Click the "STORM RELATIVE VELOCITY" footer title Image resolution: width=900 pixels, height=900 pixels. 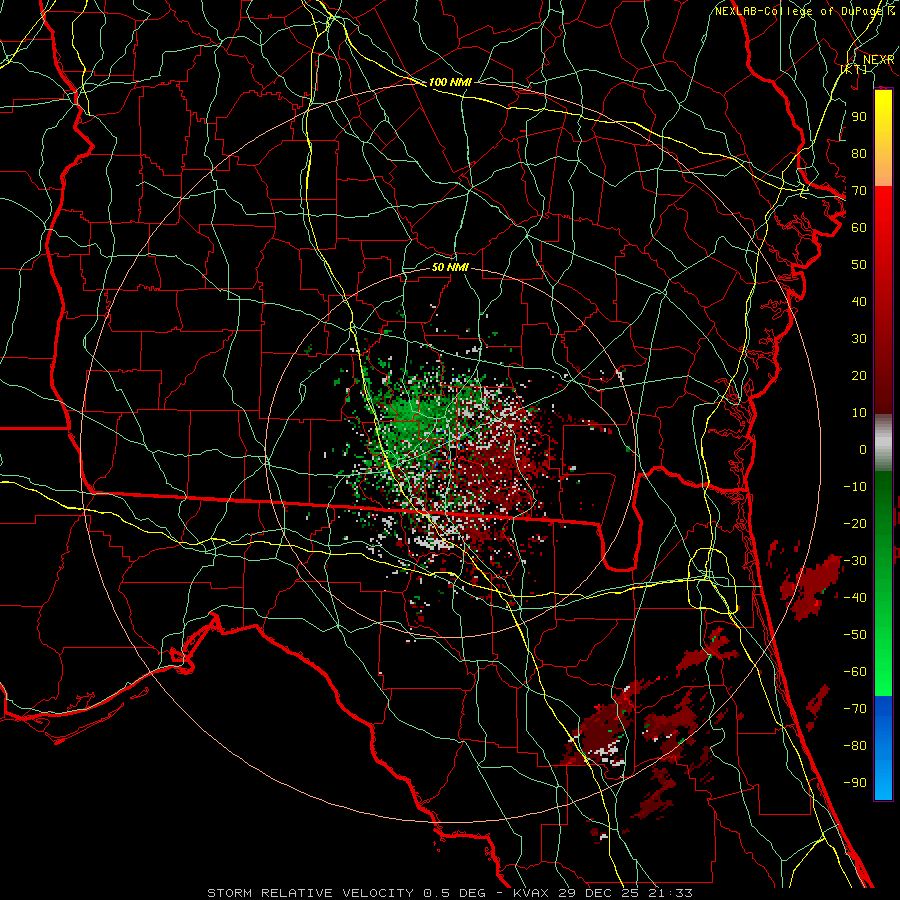coord(310,893)
